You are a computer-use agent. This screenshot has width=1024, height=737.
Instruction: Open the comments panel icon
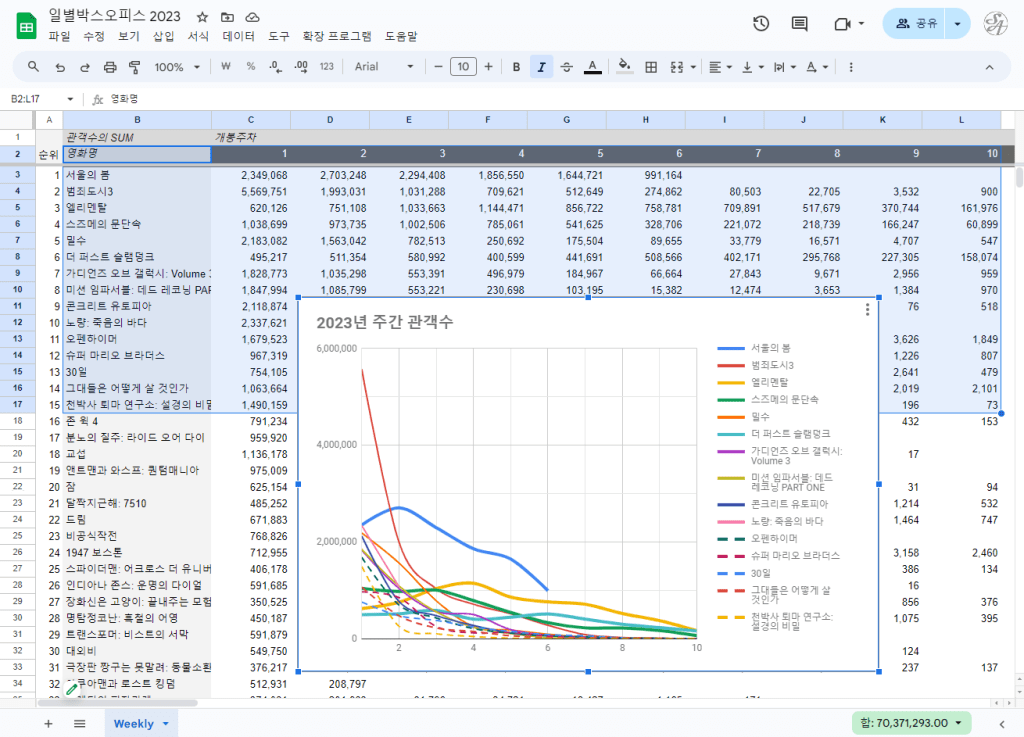pos(799,23)
